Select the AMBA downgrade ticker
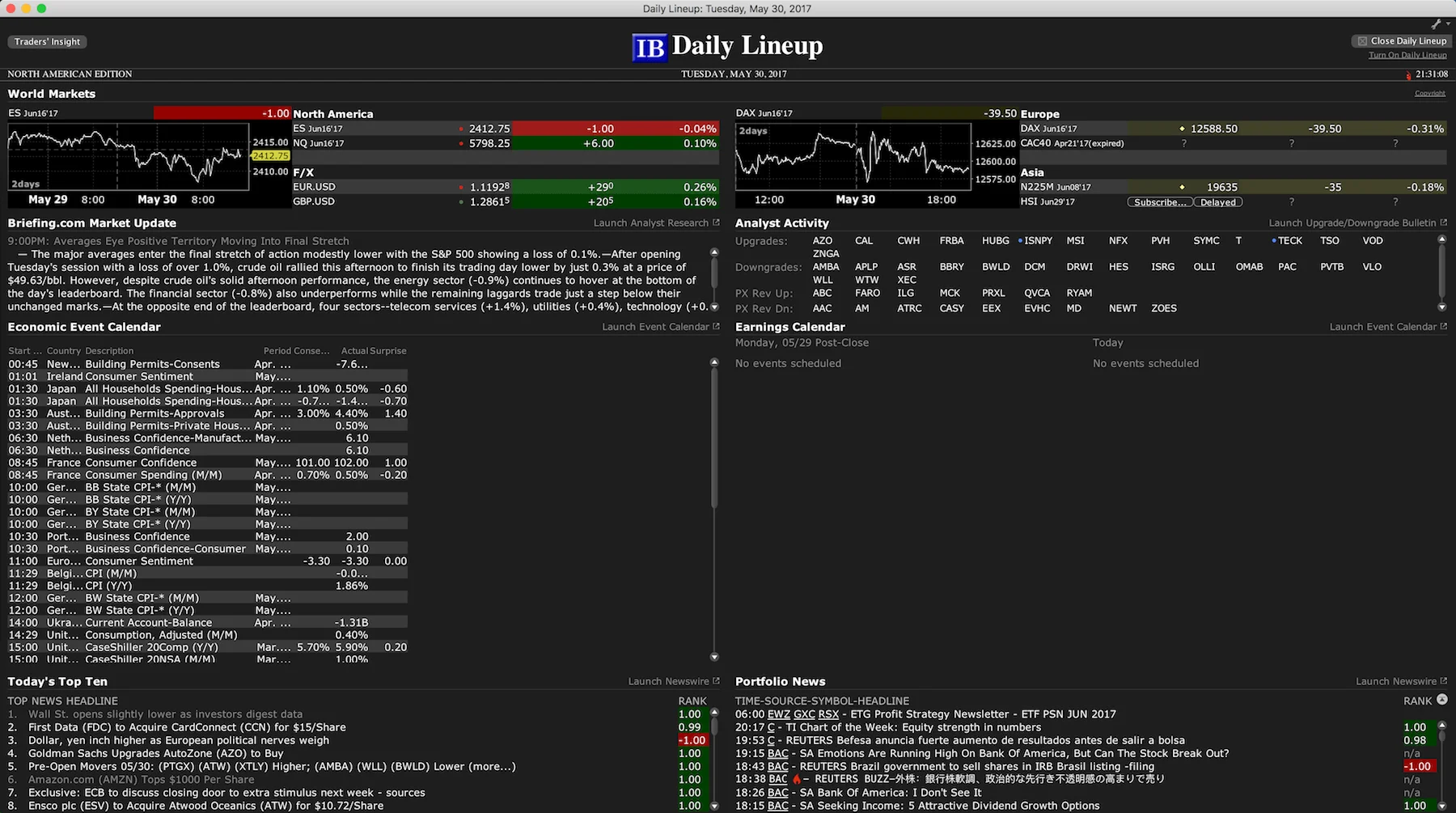The width and height of the screenshot is (1456, 813). coord(826,266)
